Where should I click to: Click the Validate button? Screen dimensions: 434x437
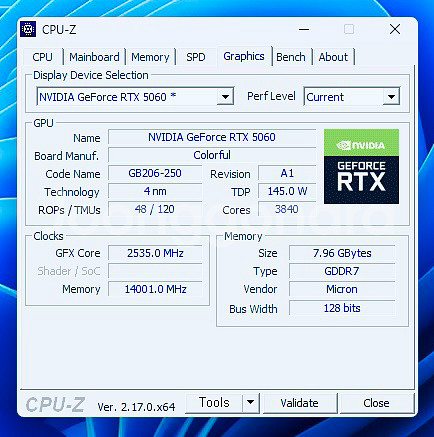tap(299, 403)
